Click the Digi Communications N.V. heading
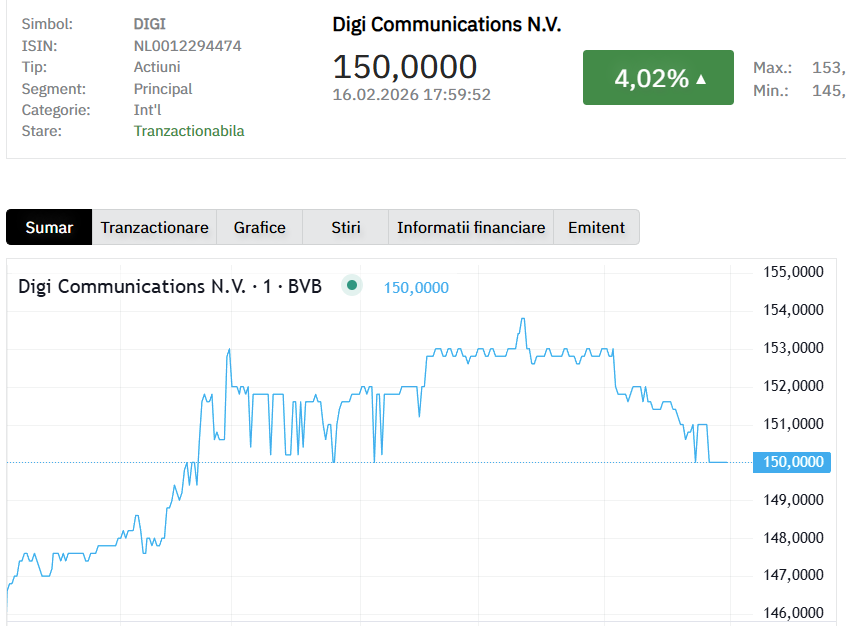846x626 pixels. (447, 25)
